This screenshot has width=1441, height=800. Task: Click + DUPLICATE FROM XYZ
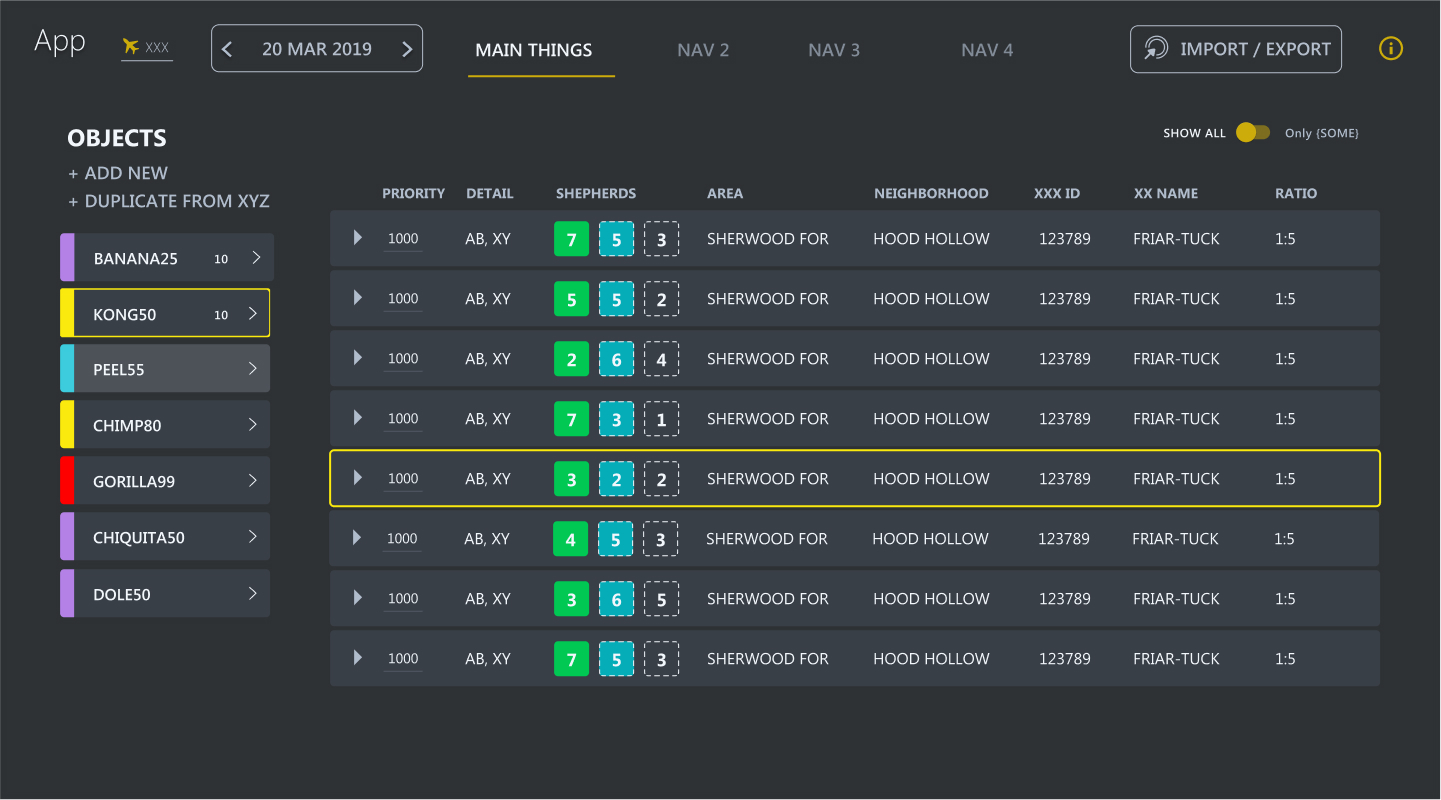(169, 201)
